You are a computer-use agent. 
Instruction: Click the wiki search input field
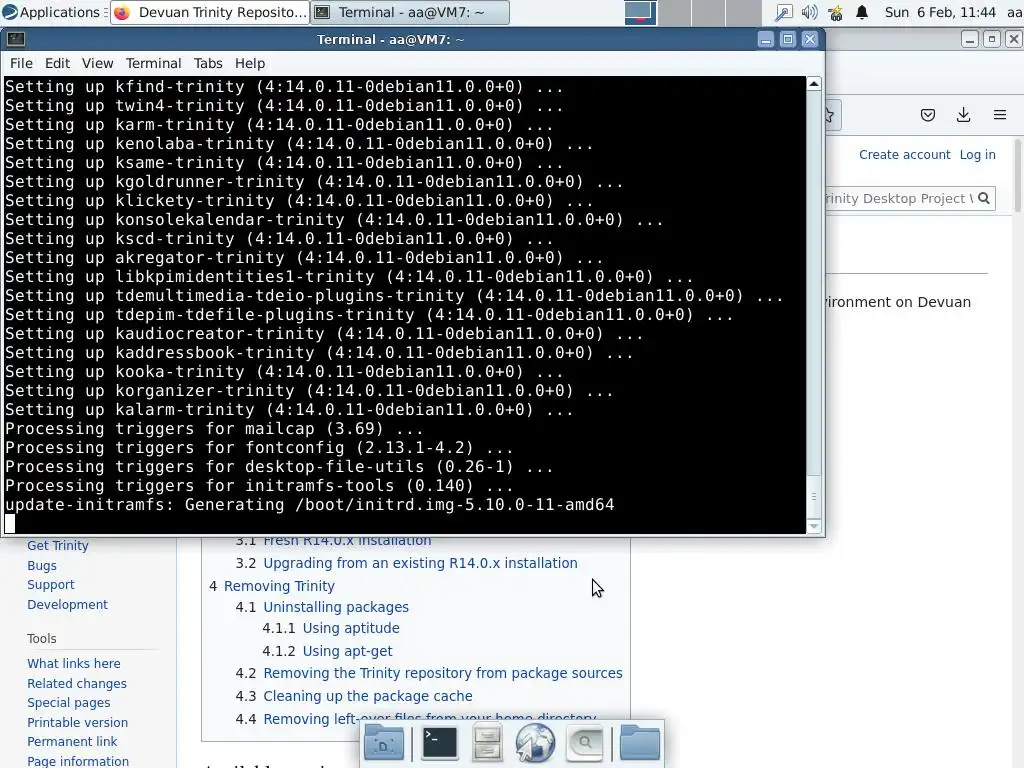[x=900, y=199]
